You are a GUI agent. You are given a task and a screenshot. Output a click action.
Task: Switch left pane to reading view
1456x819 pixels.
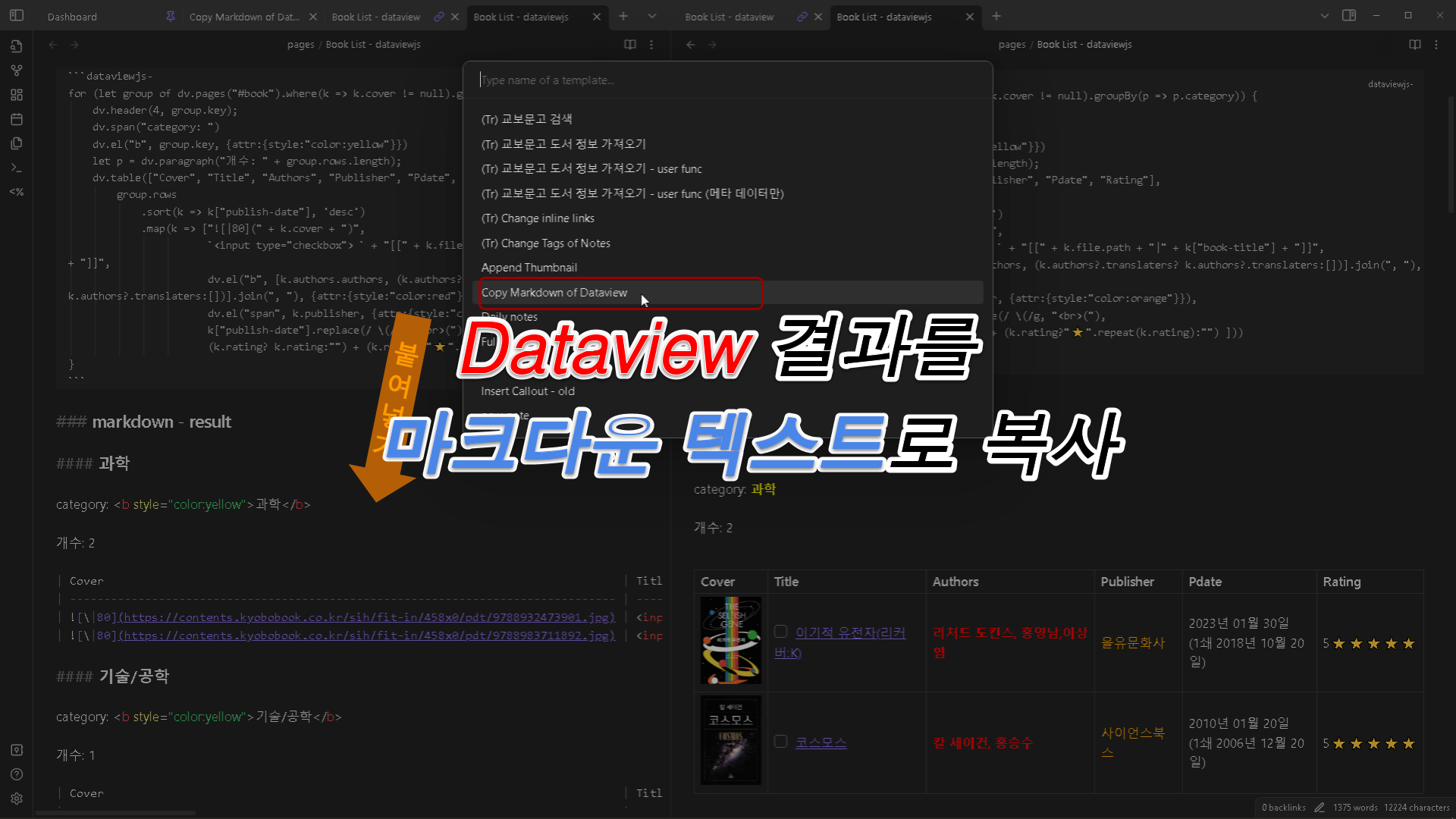tap(629, 45)
